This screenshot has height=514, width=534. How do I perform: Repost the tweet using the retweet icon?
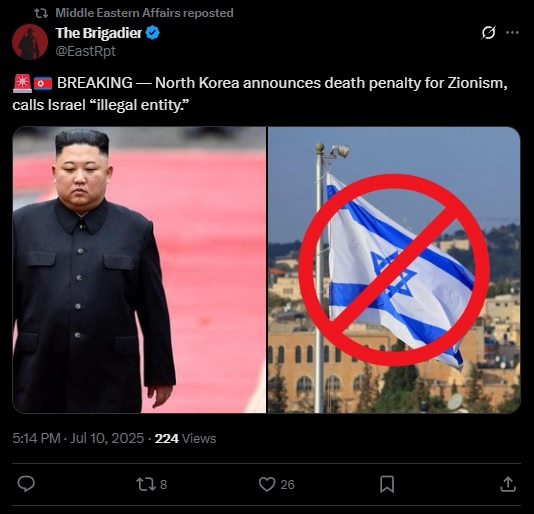[146, 484]
